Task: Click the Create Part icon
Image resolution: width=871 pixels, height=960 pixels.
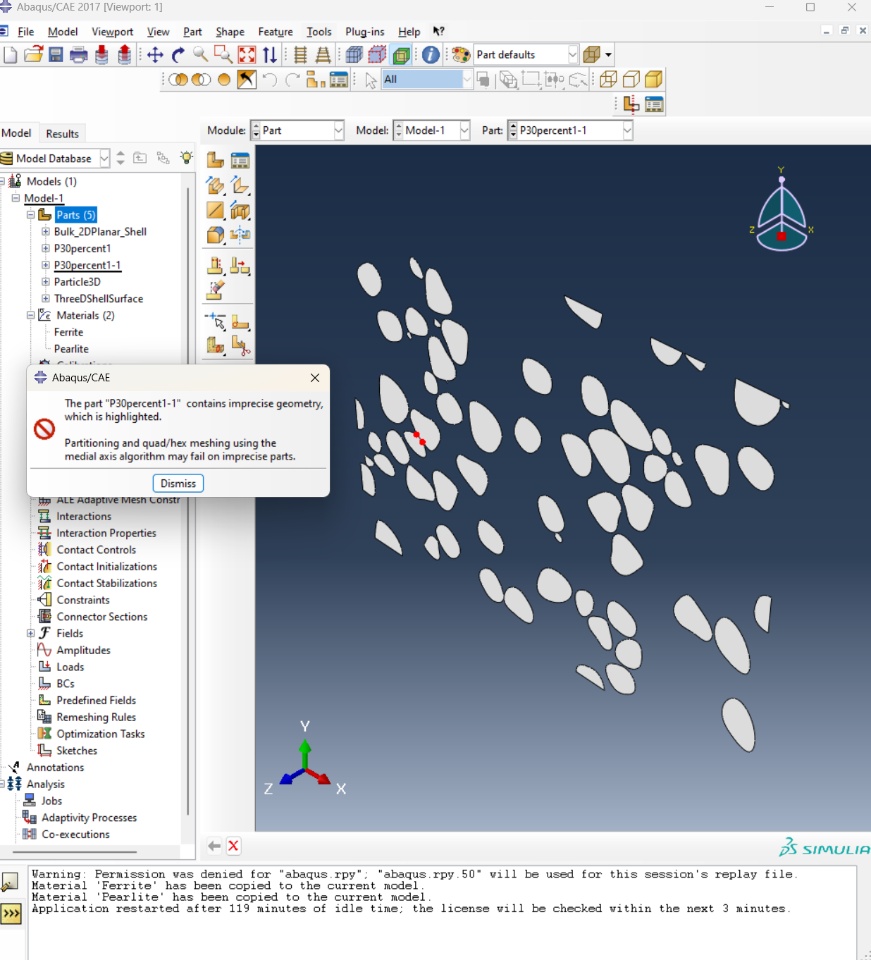Action: [x=215, y=160]
